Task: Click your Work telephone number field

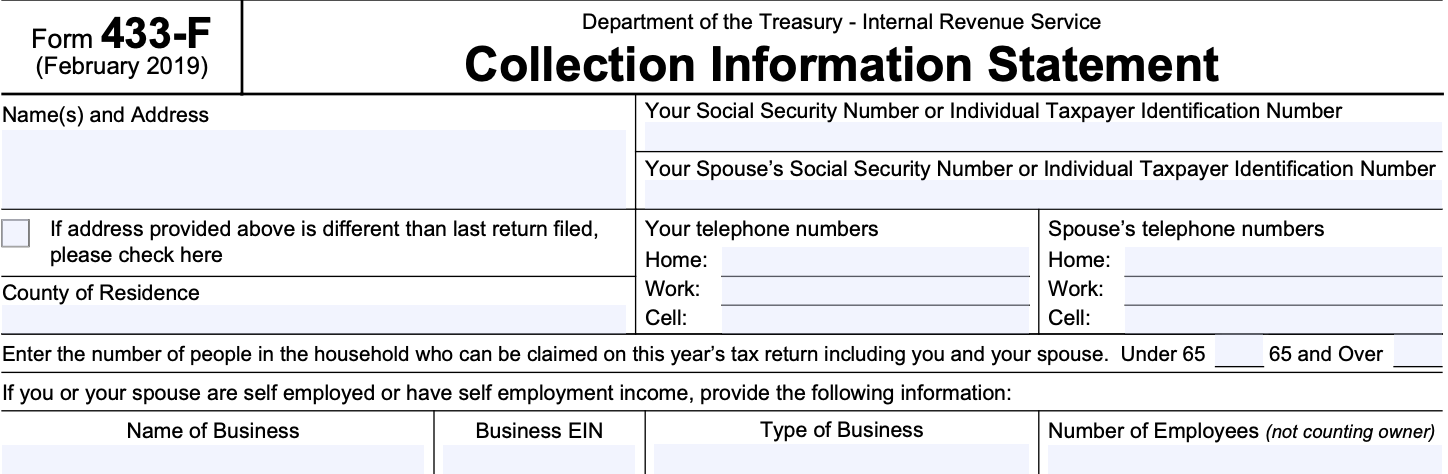Action: pos(875,291)
